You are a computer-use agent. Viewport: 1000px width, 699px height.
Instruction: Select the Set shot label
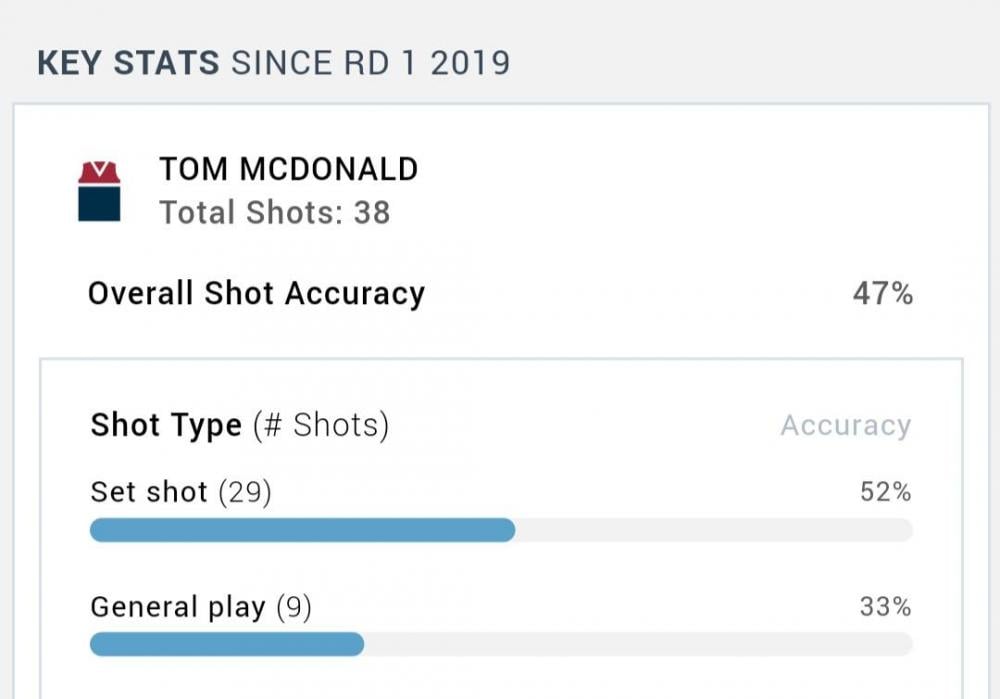click(x=149, y=492)
